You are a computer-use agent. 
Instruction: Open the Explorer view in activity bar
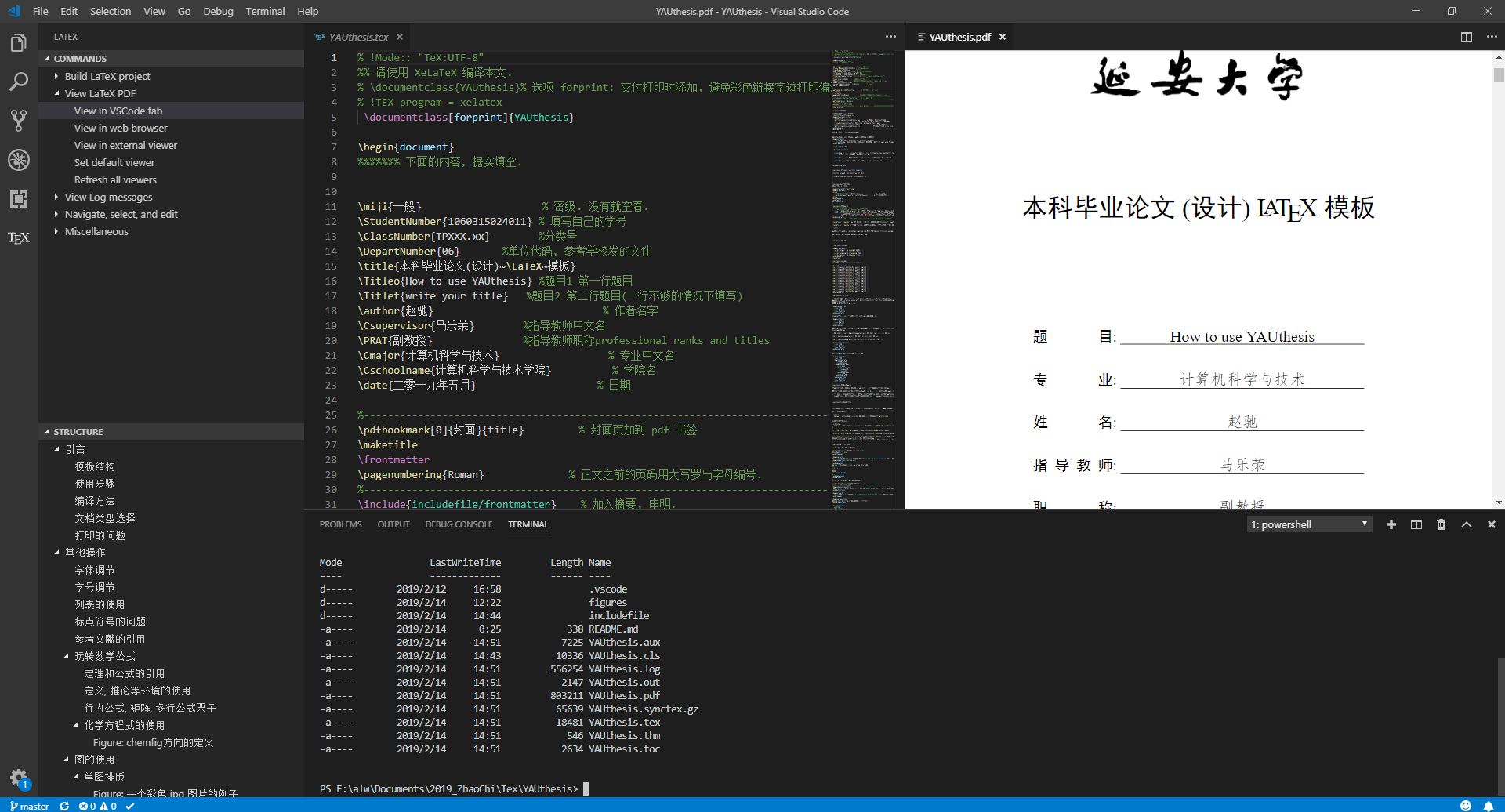tap(19, 42)
